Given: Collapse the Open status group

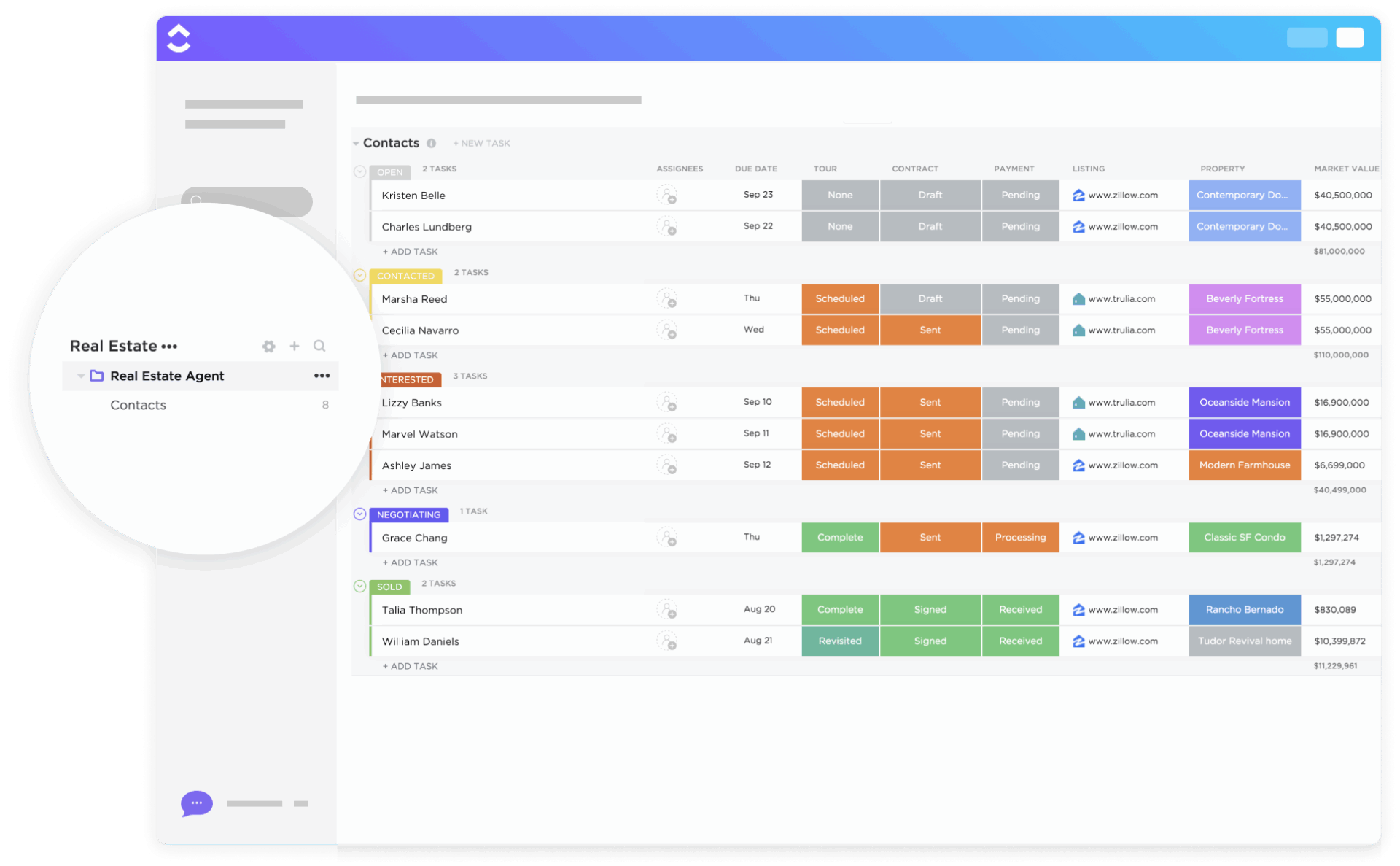Looking at the screenshot, I should click(359, 172).
